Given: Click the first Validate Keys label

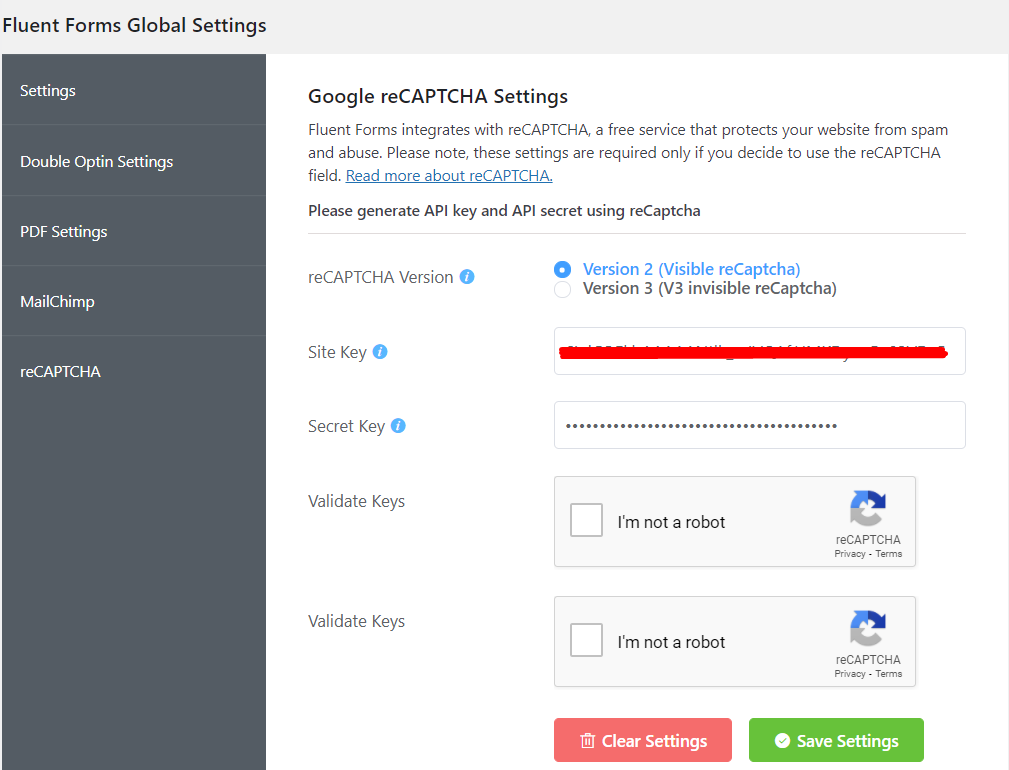Looking at the screenshot, I should tap(356, 501).
